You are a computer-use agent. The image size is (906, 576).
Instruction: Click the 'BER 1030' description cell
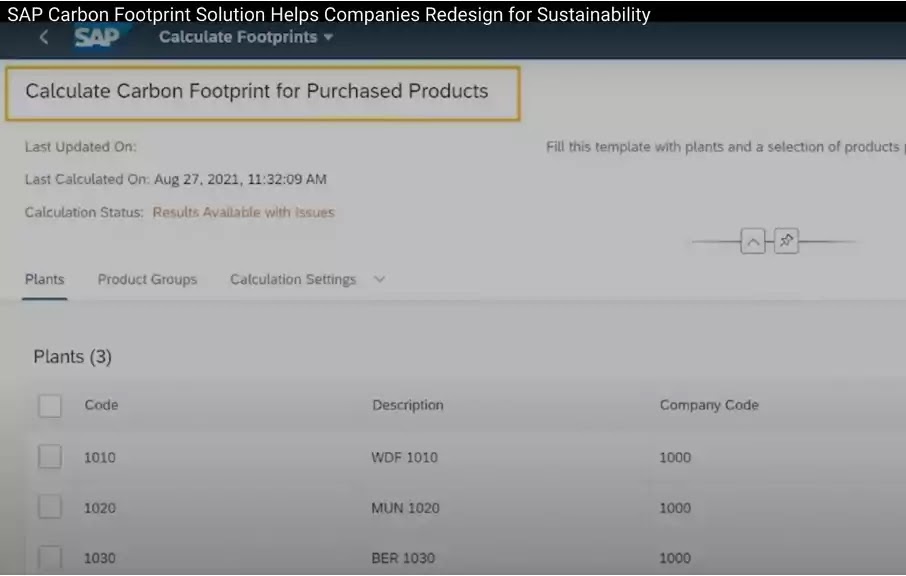point(403,558)
